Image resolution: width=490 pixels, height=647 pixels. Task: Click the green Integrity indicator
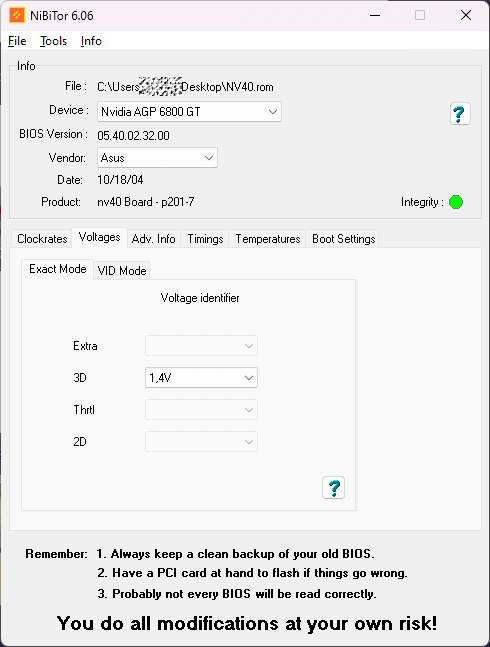[x=456, y=202]
